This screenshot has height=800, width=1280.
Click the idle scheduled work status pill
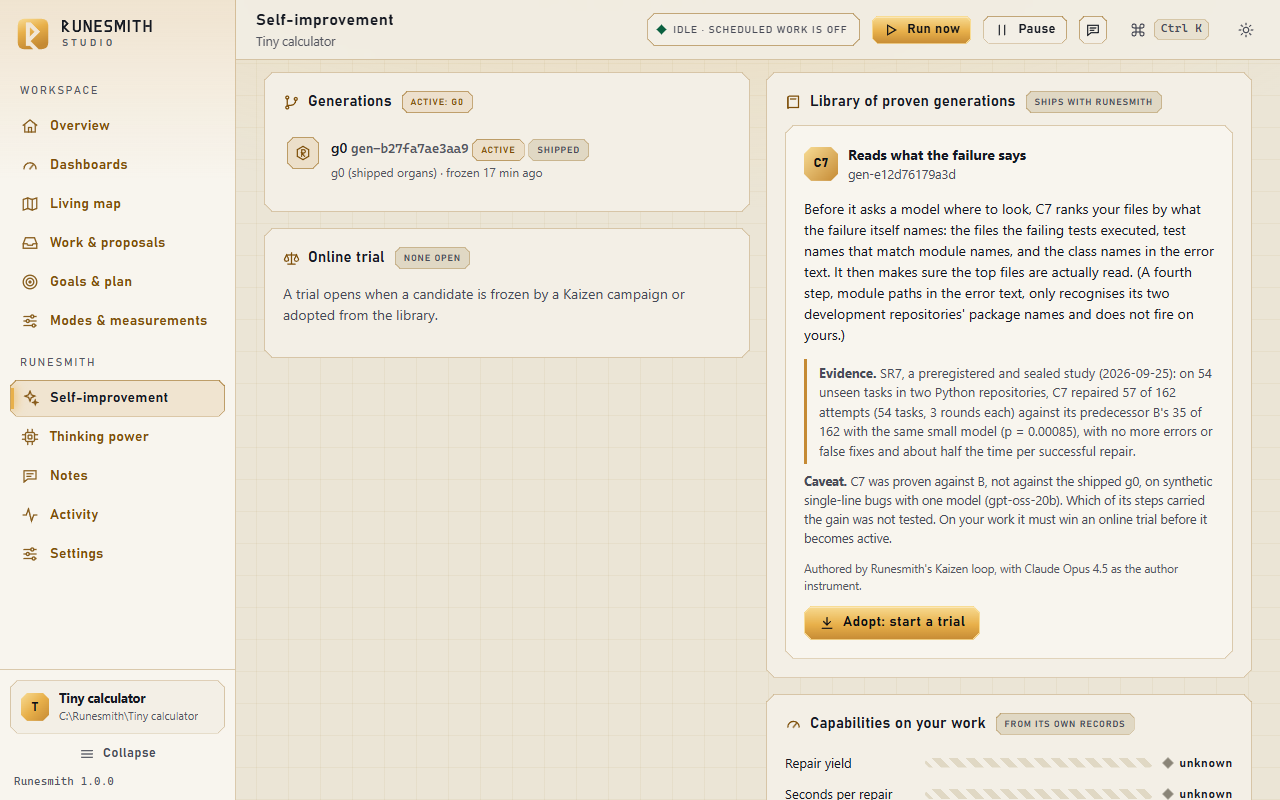coord(755,29)
